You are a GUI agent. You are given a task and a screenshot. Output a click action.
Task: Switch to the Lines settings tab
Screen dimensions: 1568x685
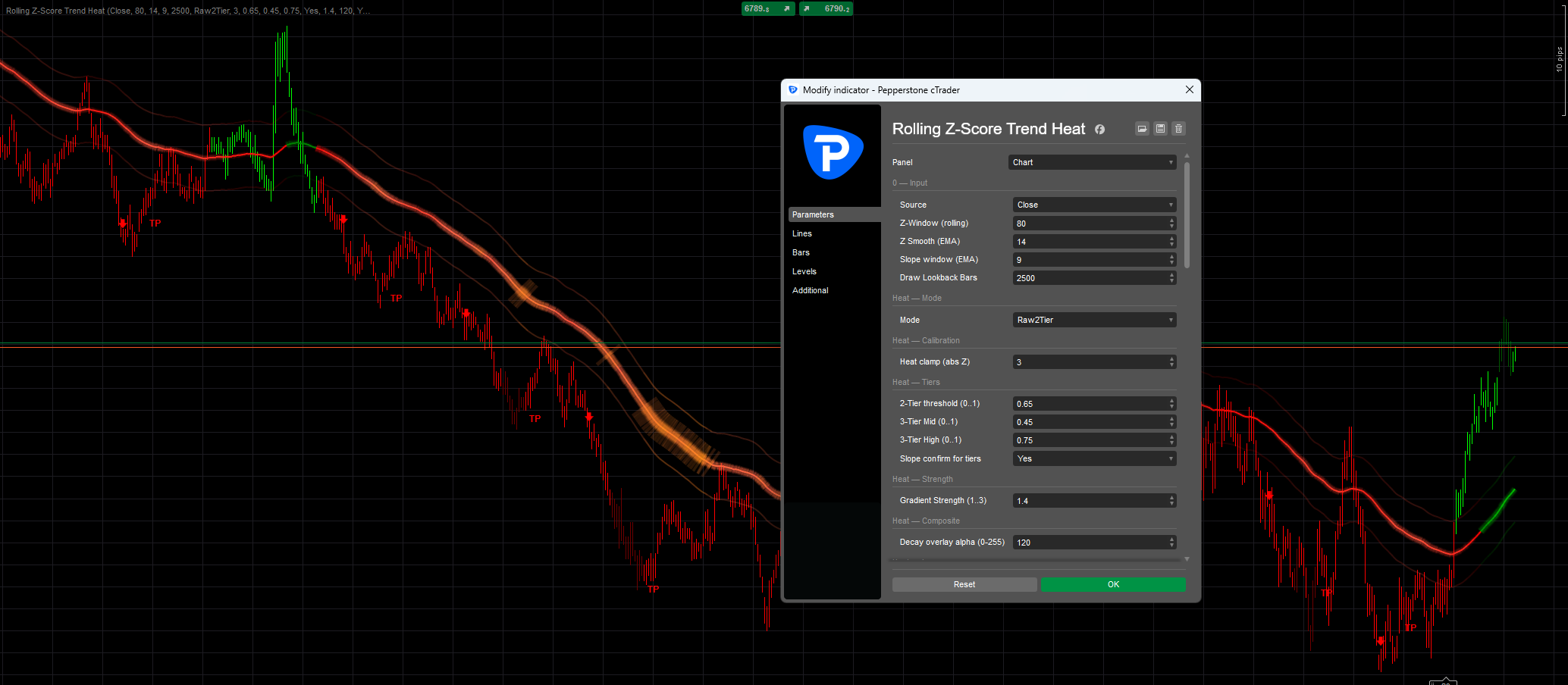click(801, 233)
